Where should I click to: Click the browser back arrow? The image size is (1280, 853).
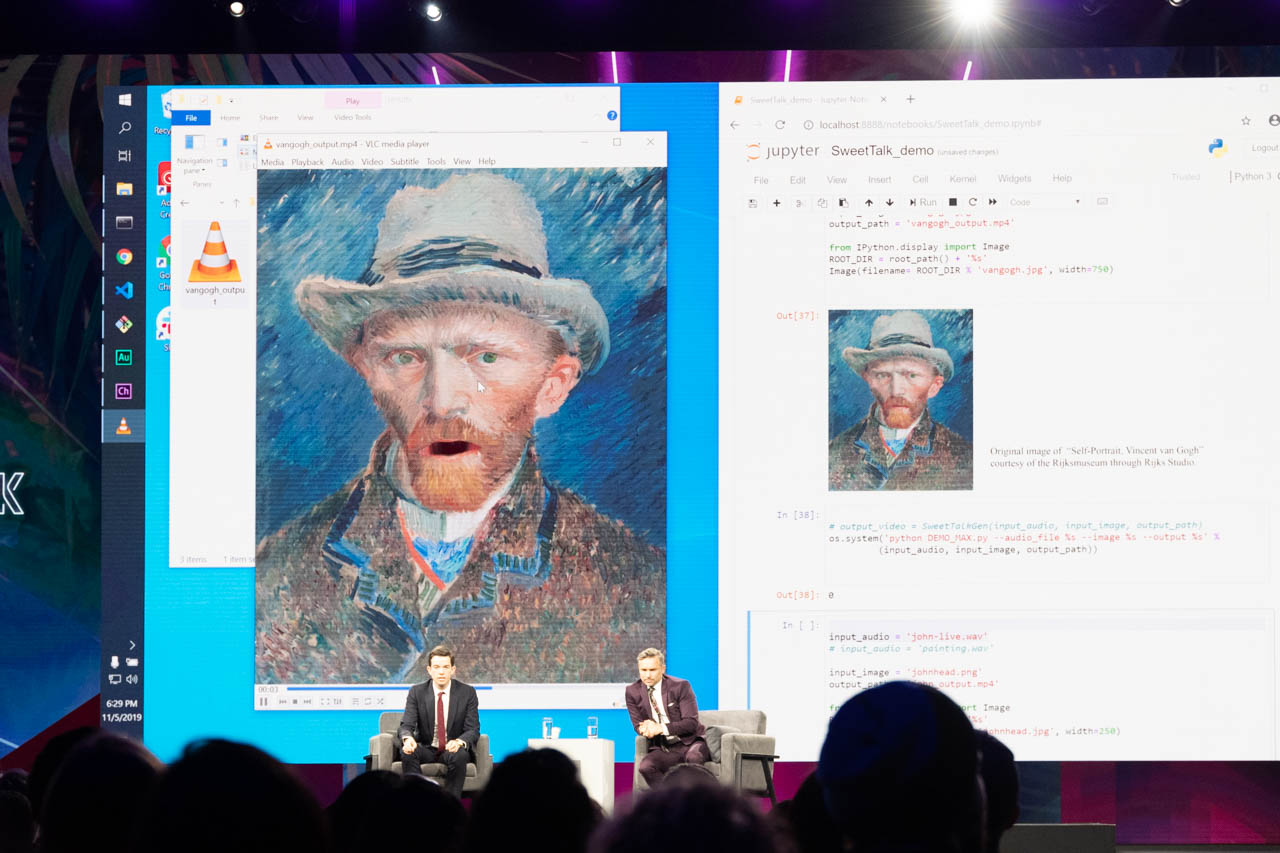click(x=734, y=125)
